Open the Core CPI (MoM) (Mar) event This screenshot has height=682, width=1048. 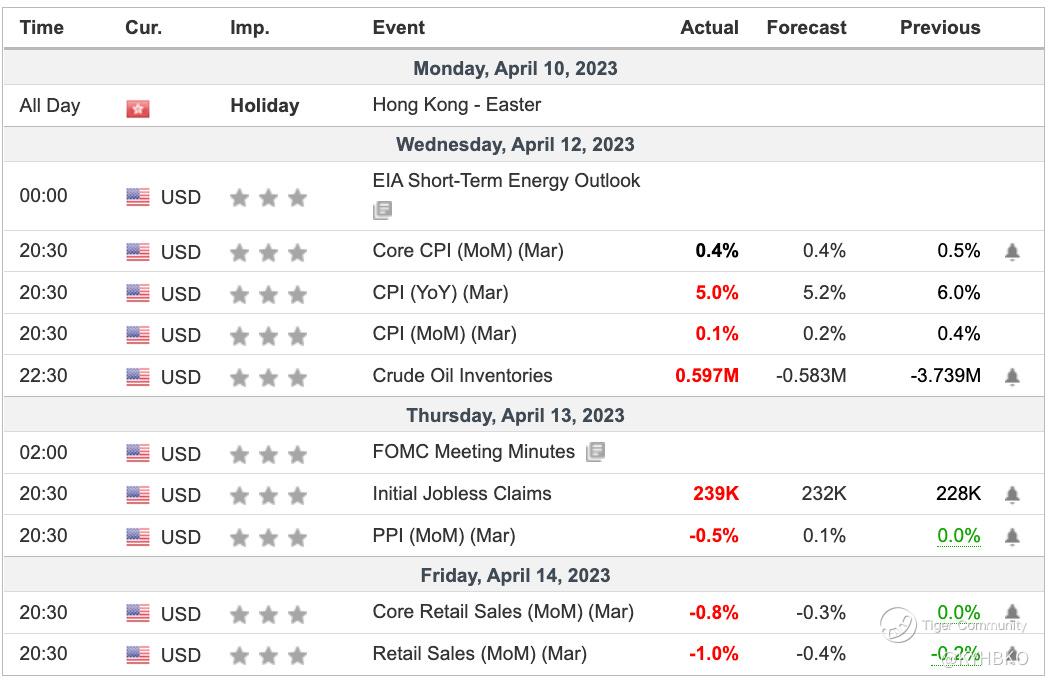(x=468, y=251)
